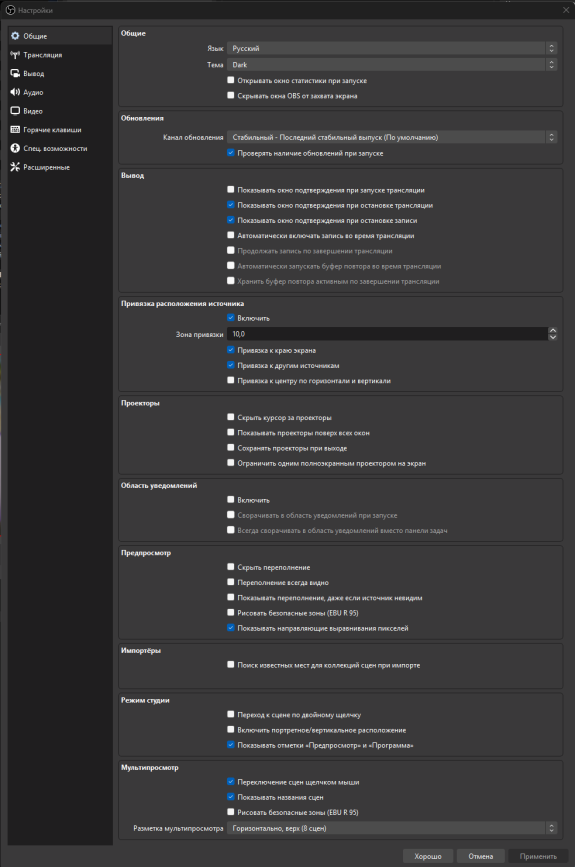Uncheck Проверять наличие обновлений при запуске

(231, 153)
